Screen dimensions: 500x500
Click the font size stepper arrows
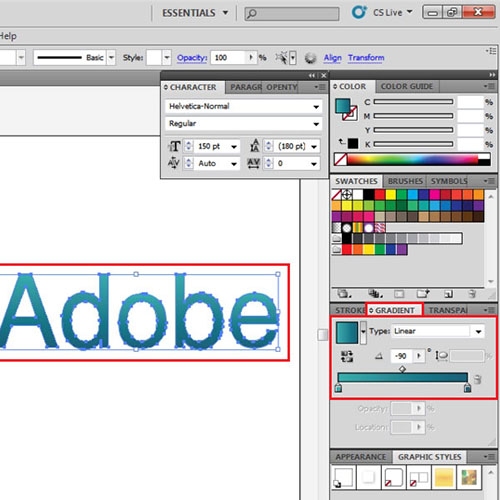coord(189,146)
